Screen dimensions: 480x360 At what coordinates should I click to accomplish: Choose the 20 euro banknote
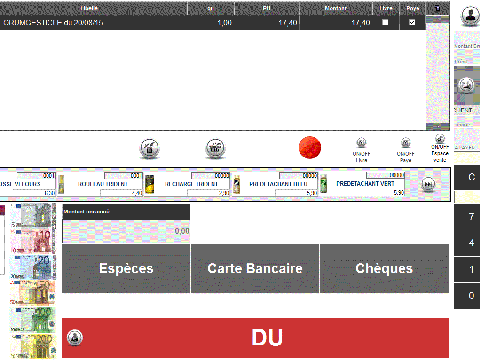(32, 267)
